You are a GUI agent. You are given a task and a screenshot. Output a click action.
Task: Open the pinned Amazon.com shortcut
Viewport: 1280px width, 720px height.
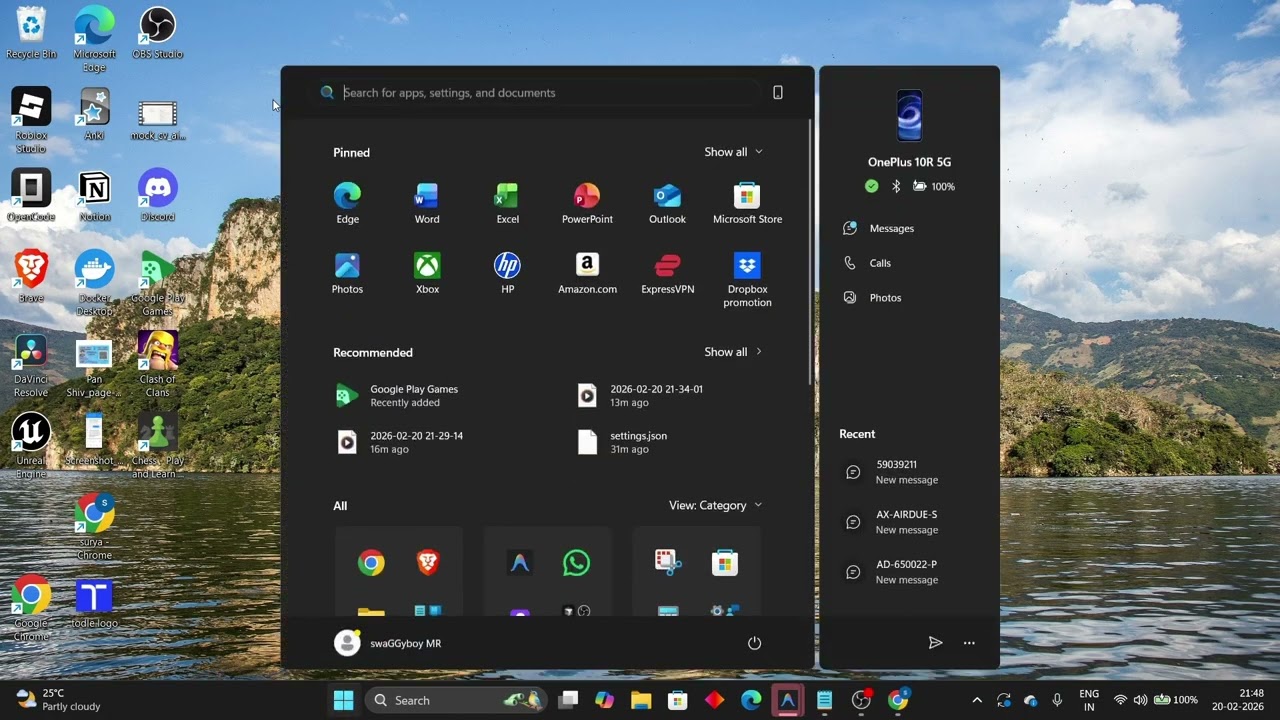tap(587, 274)
